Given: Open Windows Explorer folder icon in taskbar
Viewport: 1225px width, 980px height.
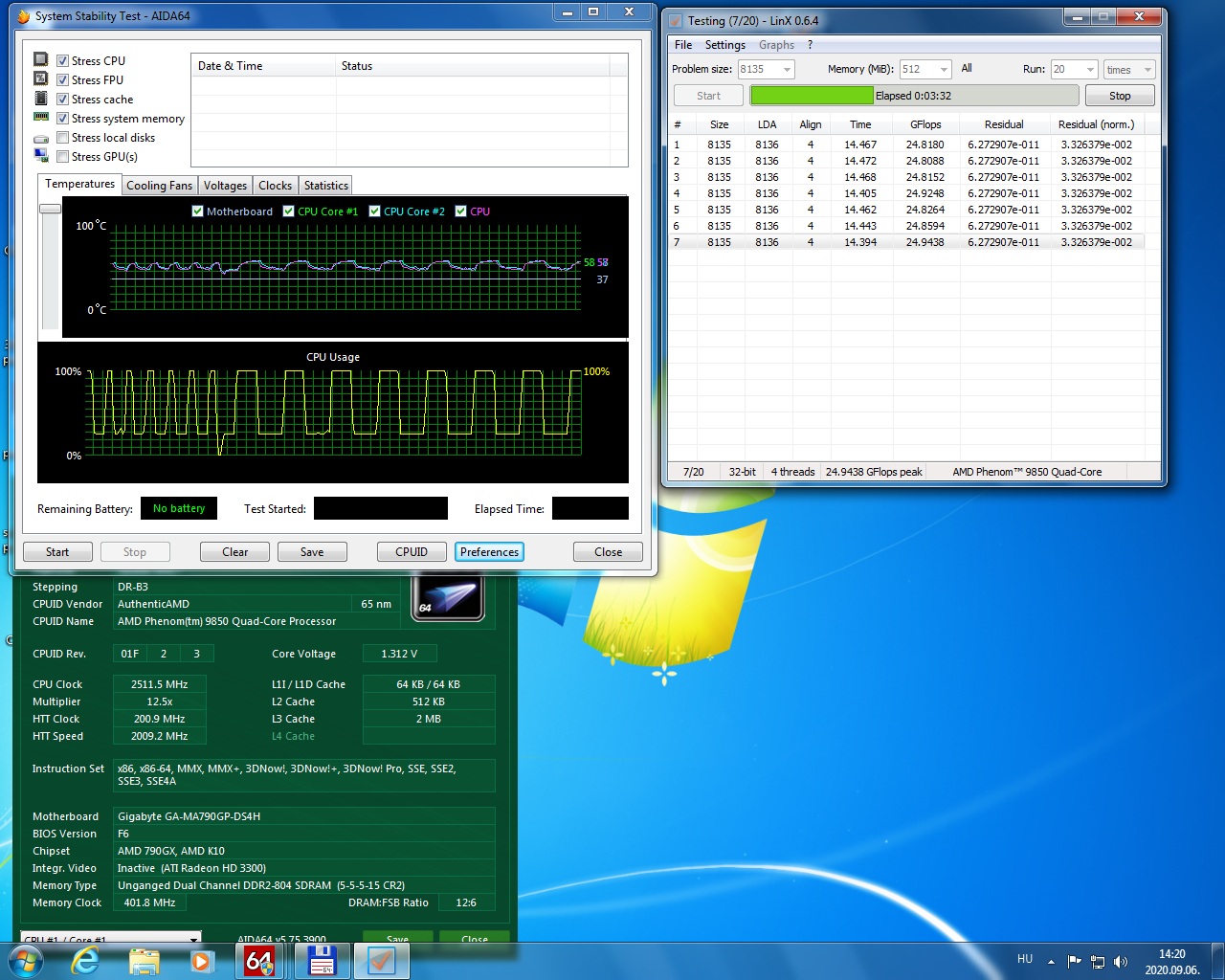Looking at the screenshot, I should (x=144, y=961).
